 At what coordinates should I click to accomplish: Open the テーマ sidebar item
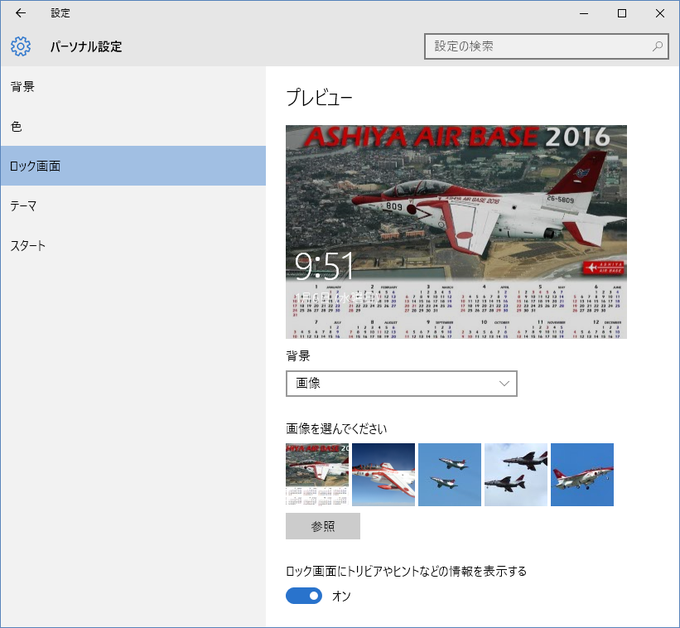pyautogui.click(x=133, y=206)
